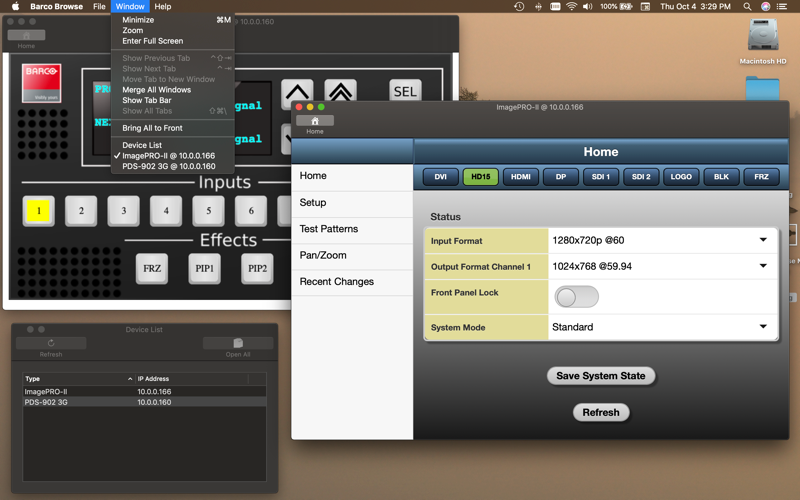Click the volume icon in menu bar

pos(588,7)
